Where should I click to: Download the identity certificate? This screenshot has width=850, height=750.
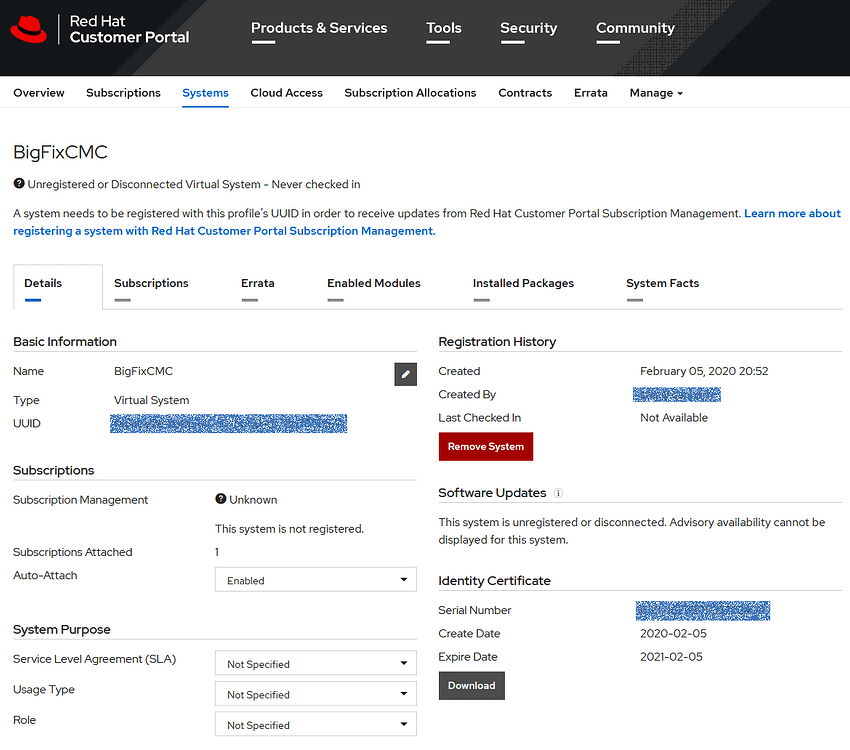471,685
